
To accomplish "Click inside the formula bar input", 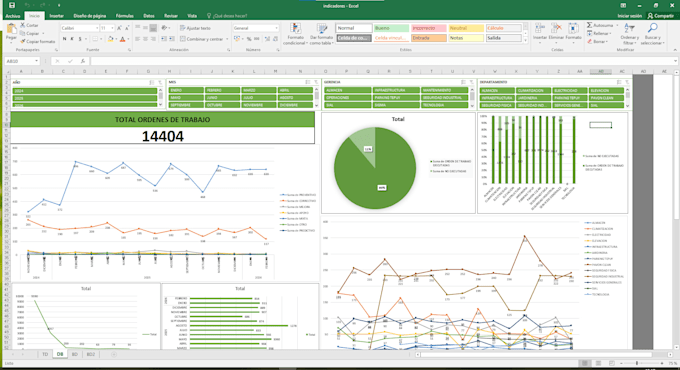I will tap(382, 61).
